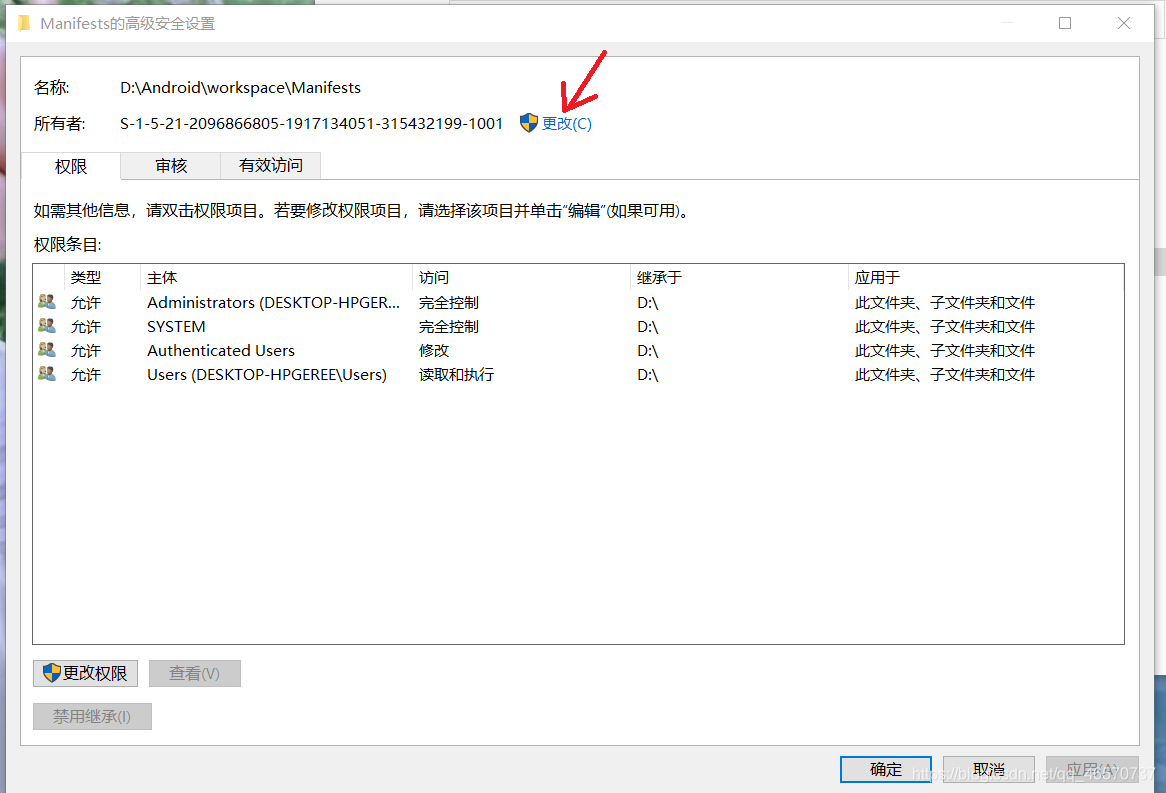Sort by the 类型 column header
1166x793 pixels.
(103, 277)
